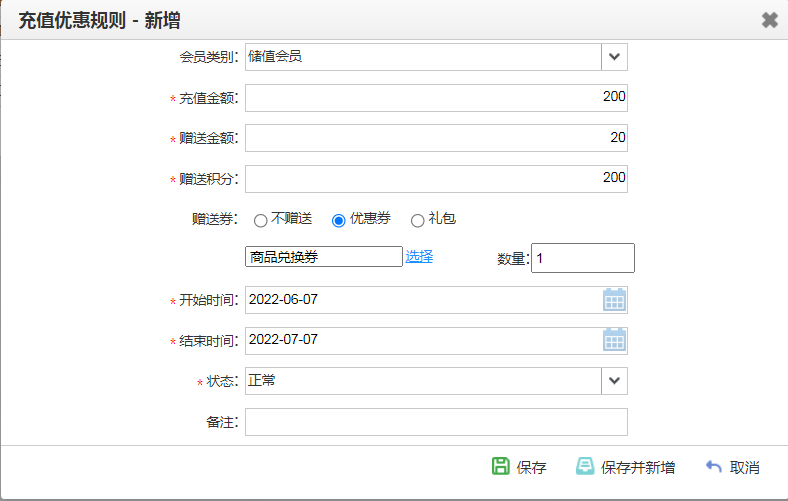The height and width of the screenshot is (501, 788).
Task: Open the 结束时间 calendar picker icon
Action: (x=614, y=340)
